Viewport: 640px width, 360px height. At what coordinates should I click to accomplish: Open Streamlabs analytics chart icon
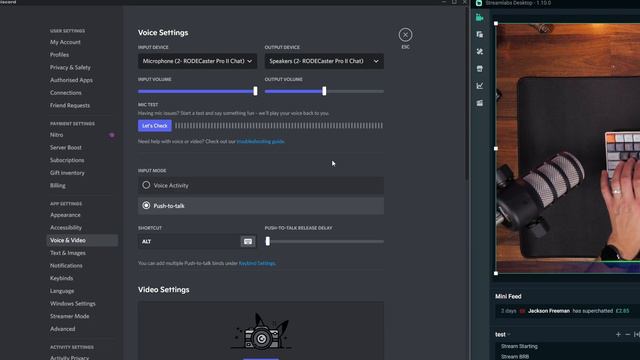tap(480, 86)
